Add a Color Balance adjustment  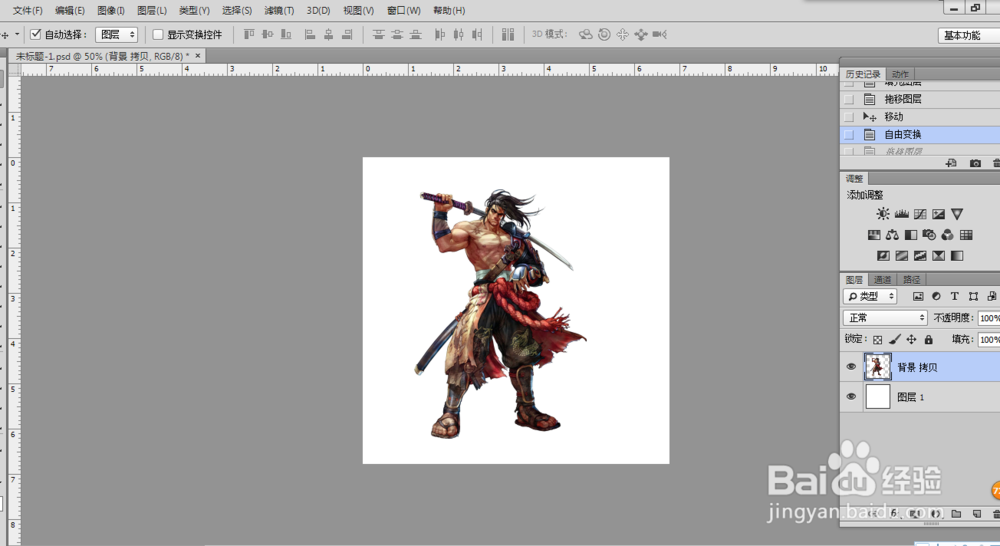point(892,235)
